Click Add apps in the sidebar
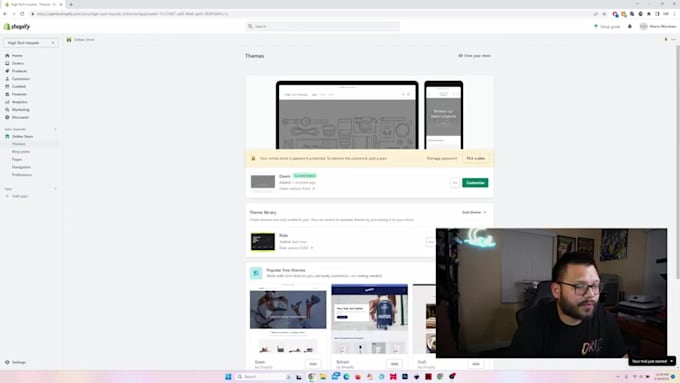The height and width of the screenshot is (383, 680). (20, 196)
